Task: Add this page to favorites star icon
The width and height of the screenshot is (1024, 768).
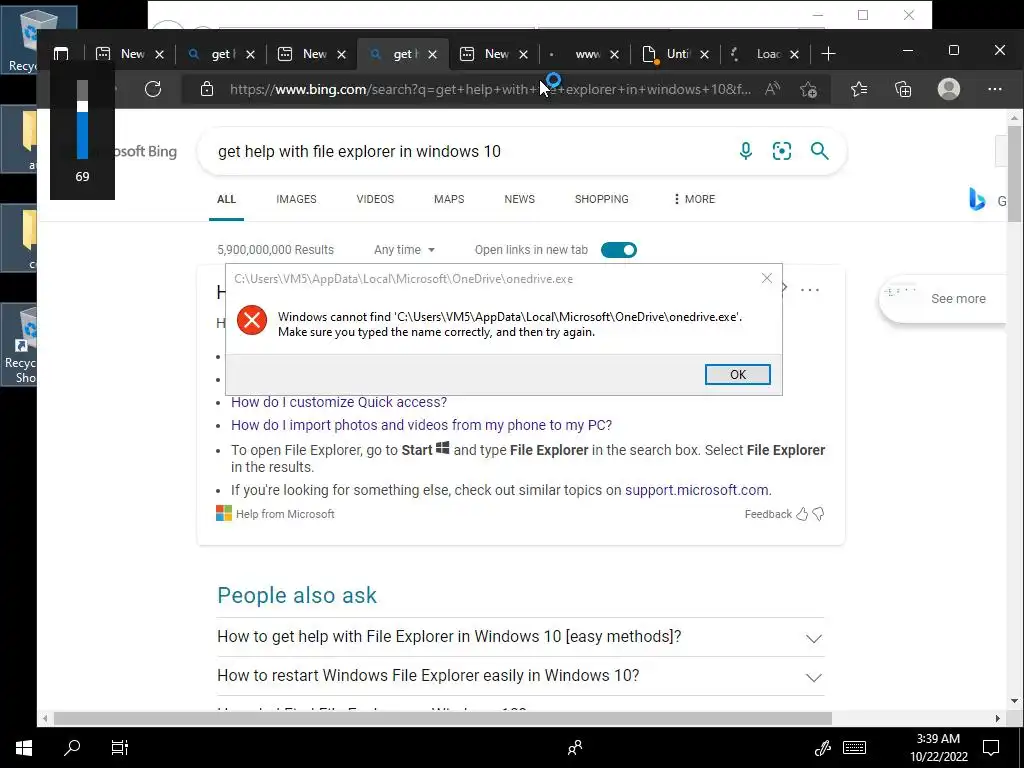Action: click(808, 89)
